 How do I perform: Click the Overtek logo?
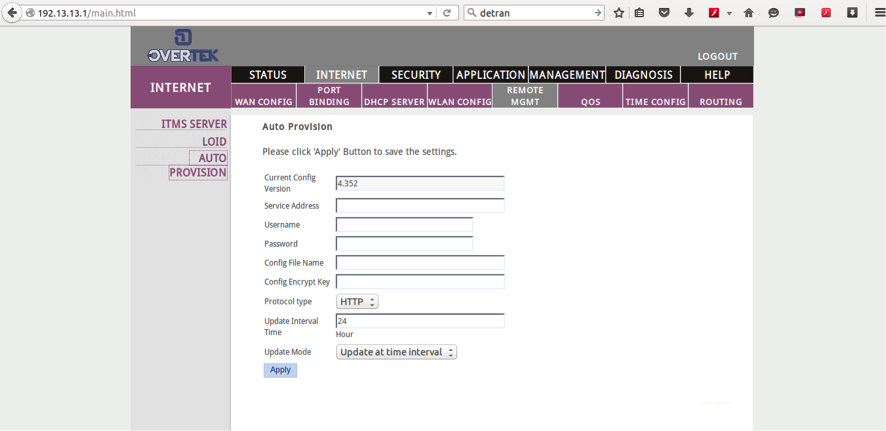(x=183, y=46)
